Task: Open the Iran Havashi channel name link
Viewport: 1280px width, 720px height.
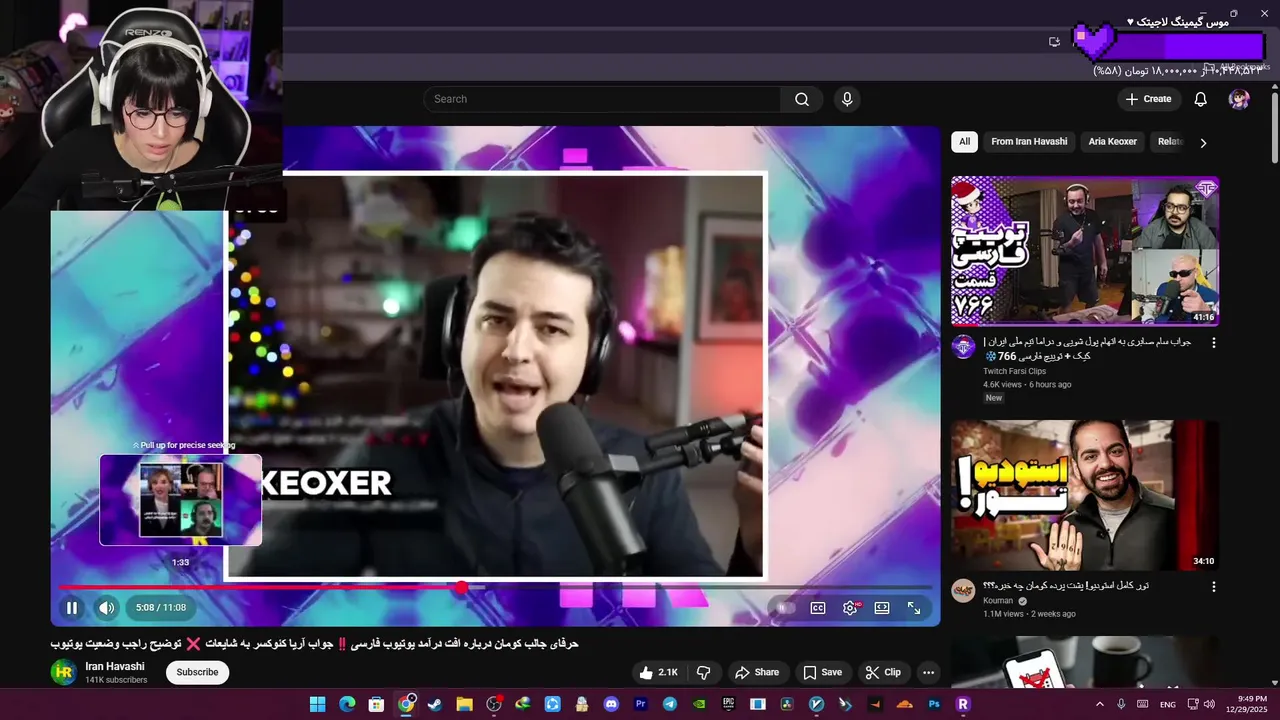Action: 115,666
